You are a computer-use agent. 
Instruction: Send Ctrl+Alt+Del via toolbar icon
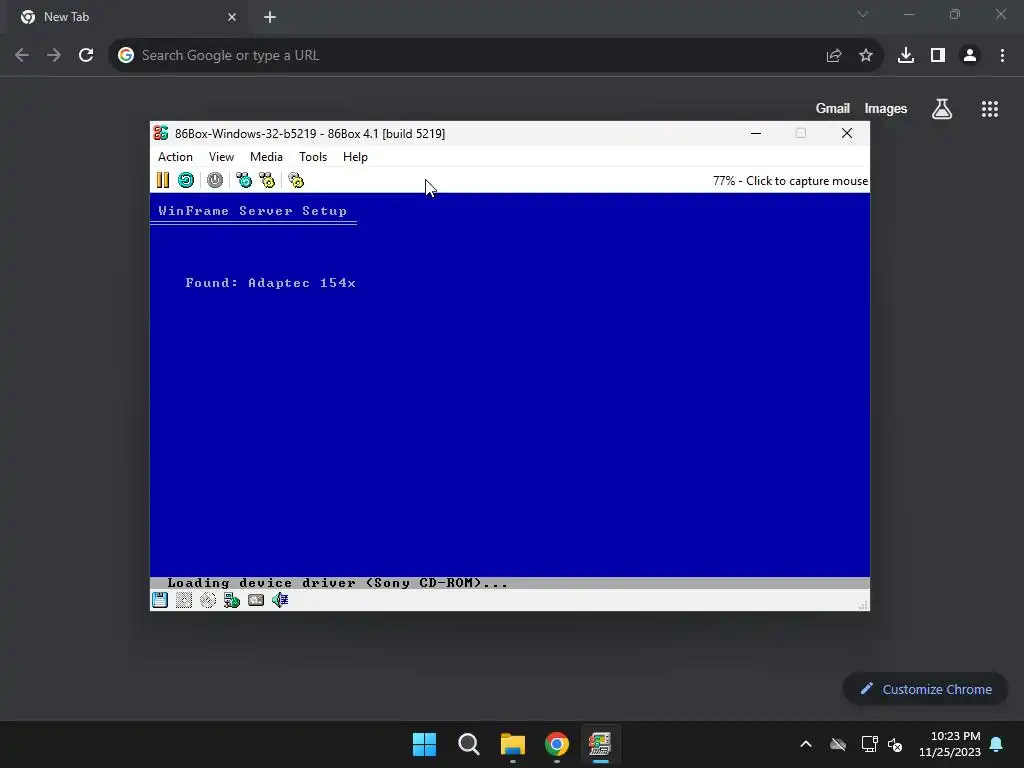[x=244, y=180]
